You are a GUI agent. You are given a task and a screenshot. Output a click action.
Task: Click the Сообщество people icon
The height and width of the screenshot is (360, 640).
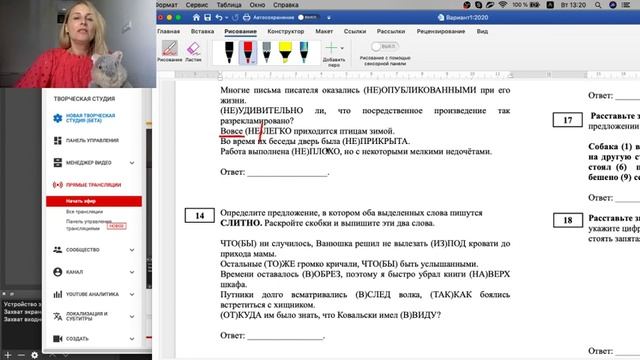[58, 249]
